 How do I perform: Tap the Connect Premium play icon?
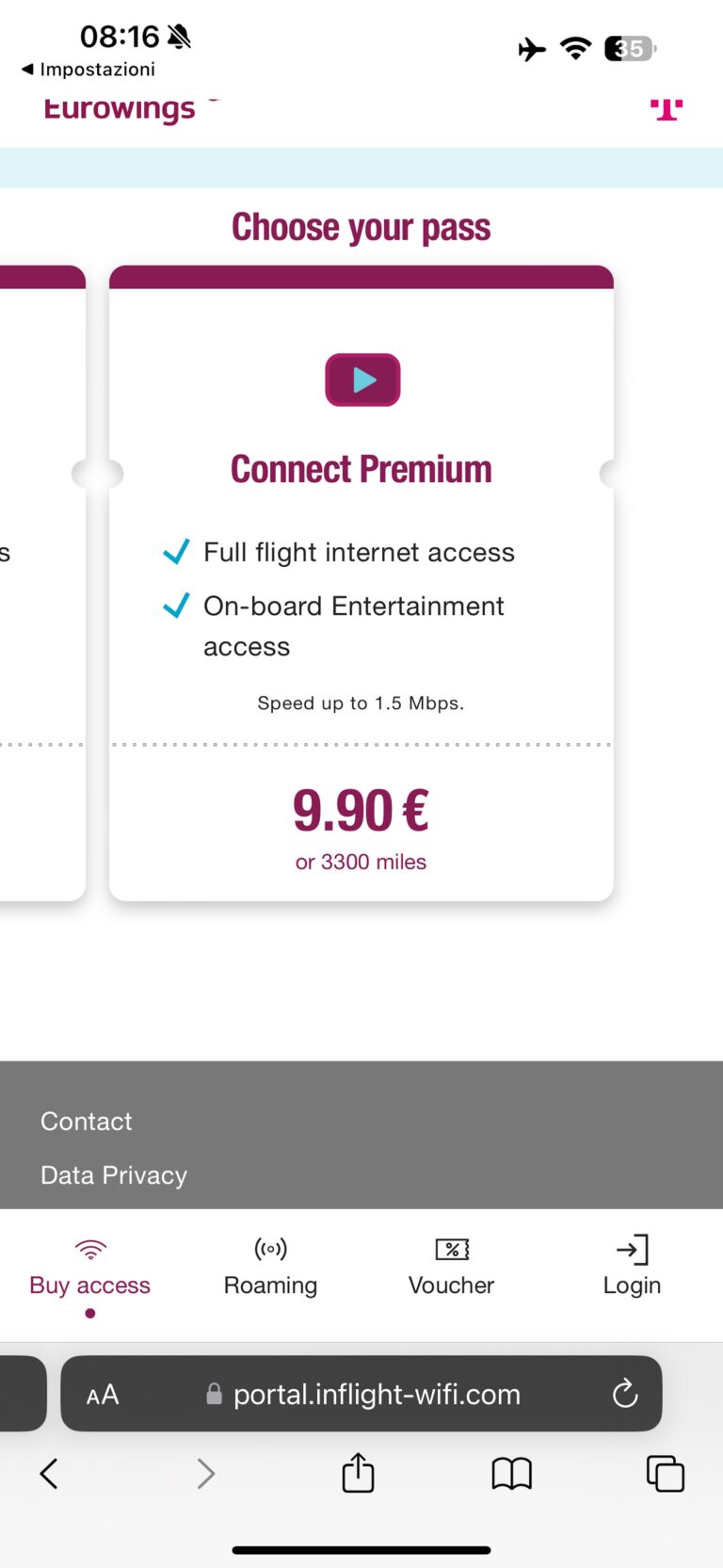pos(362,380)
